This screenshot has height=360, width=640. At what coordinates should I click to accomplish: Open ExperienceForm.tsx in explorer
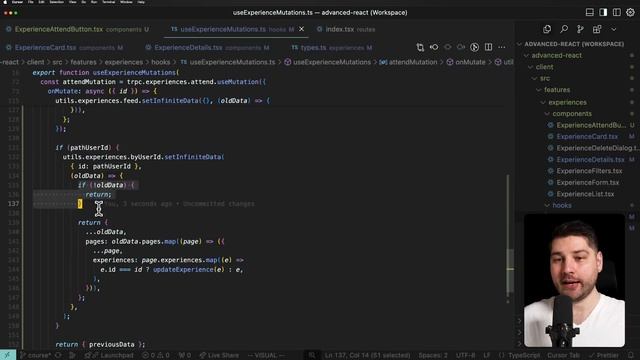(587, 182)
